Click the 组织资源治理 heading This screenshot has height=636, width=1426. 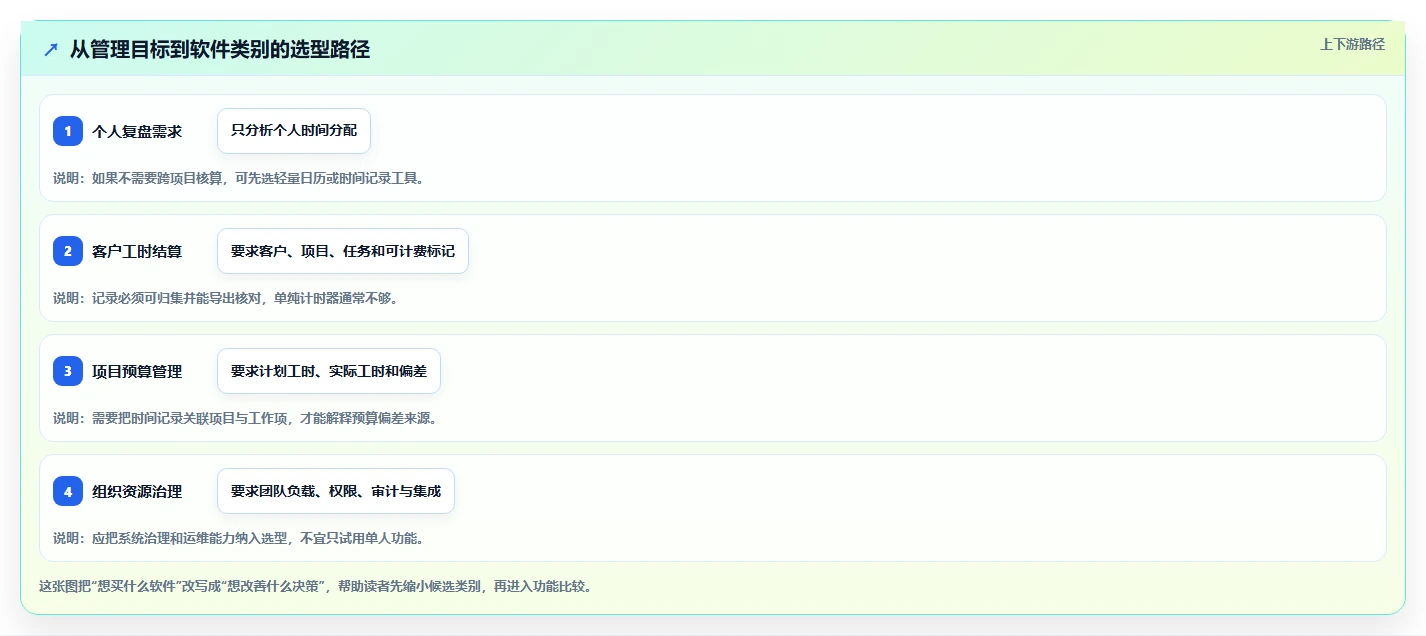137,491
